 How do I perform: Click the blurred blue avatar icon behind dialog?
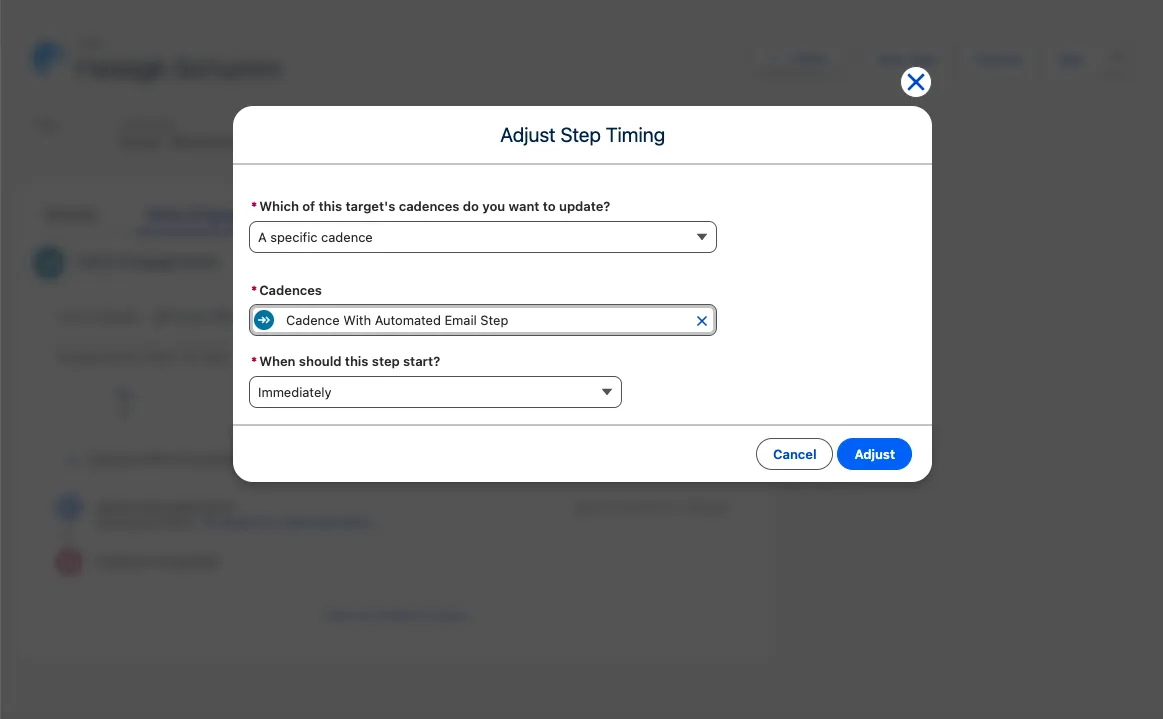click(x=48, y=58)
